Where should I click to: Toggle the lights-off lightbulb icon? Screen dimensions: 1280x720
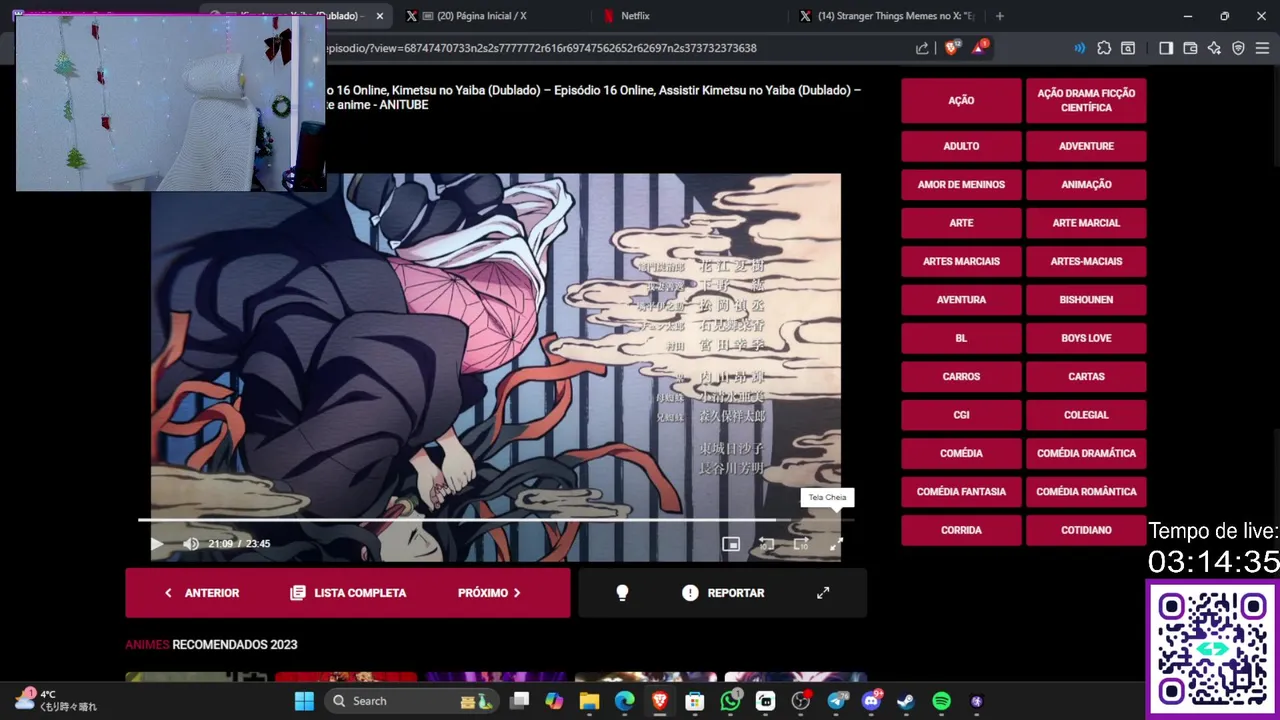[x=622, y=593]
